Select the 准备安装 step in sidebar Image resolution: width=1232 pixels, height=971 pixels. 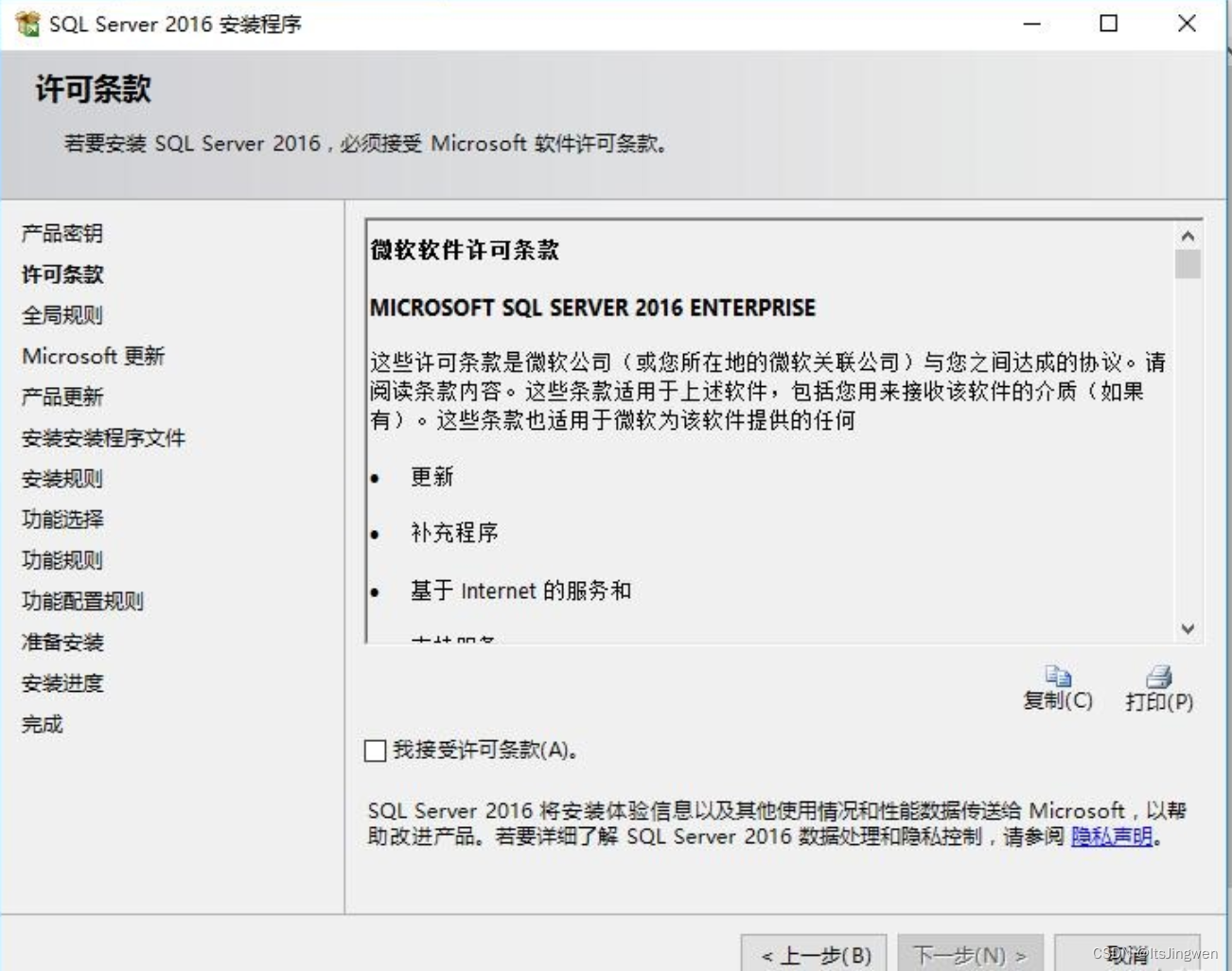[x=62, y=643]
